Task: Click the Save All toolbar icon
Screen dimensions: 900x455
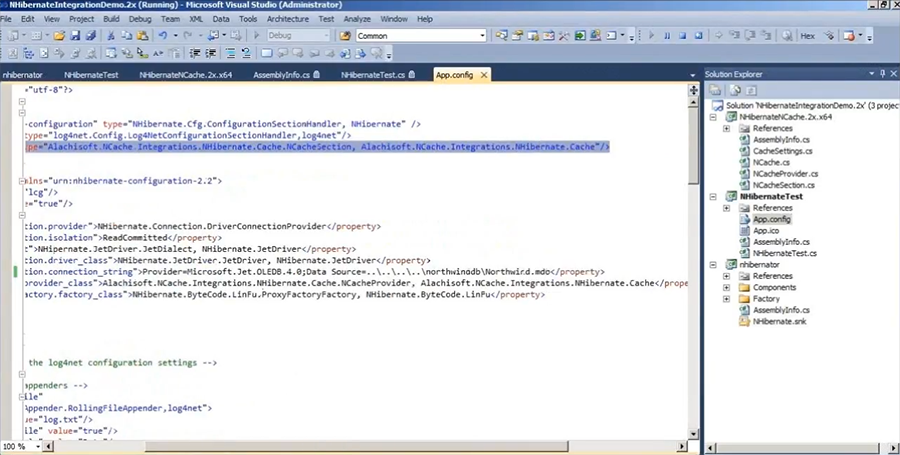Action: 91,36
